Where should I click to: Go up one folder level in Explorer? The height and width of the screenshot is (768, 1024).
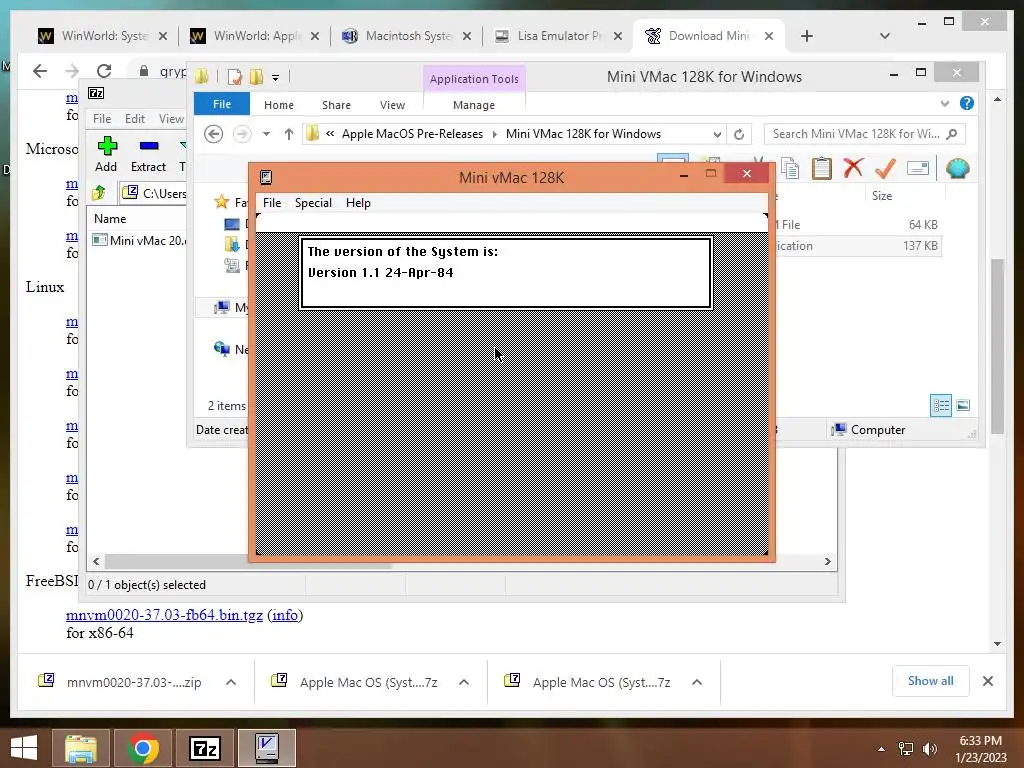pyautogui.click(x=289, y=134)
